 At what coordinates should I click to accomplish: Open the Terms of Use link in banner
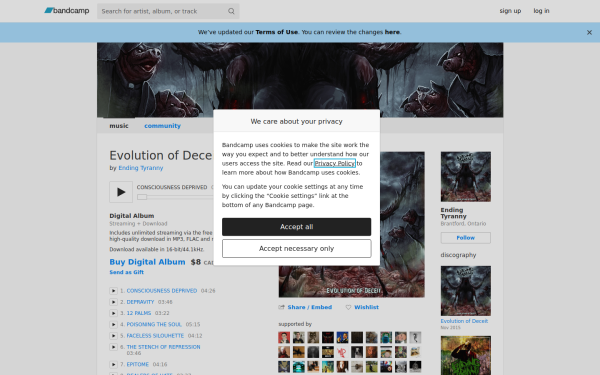tap(277, 32)
